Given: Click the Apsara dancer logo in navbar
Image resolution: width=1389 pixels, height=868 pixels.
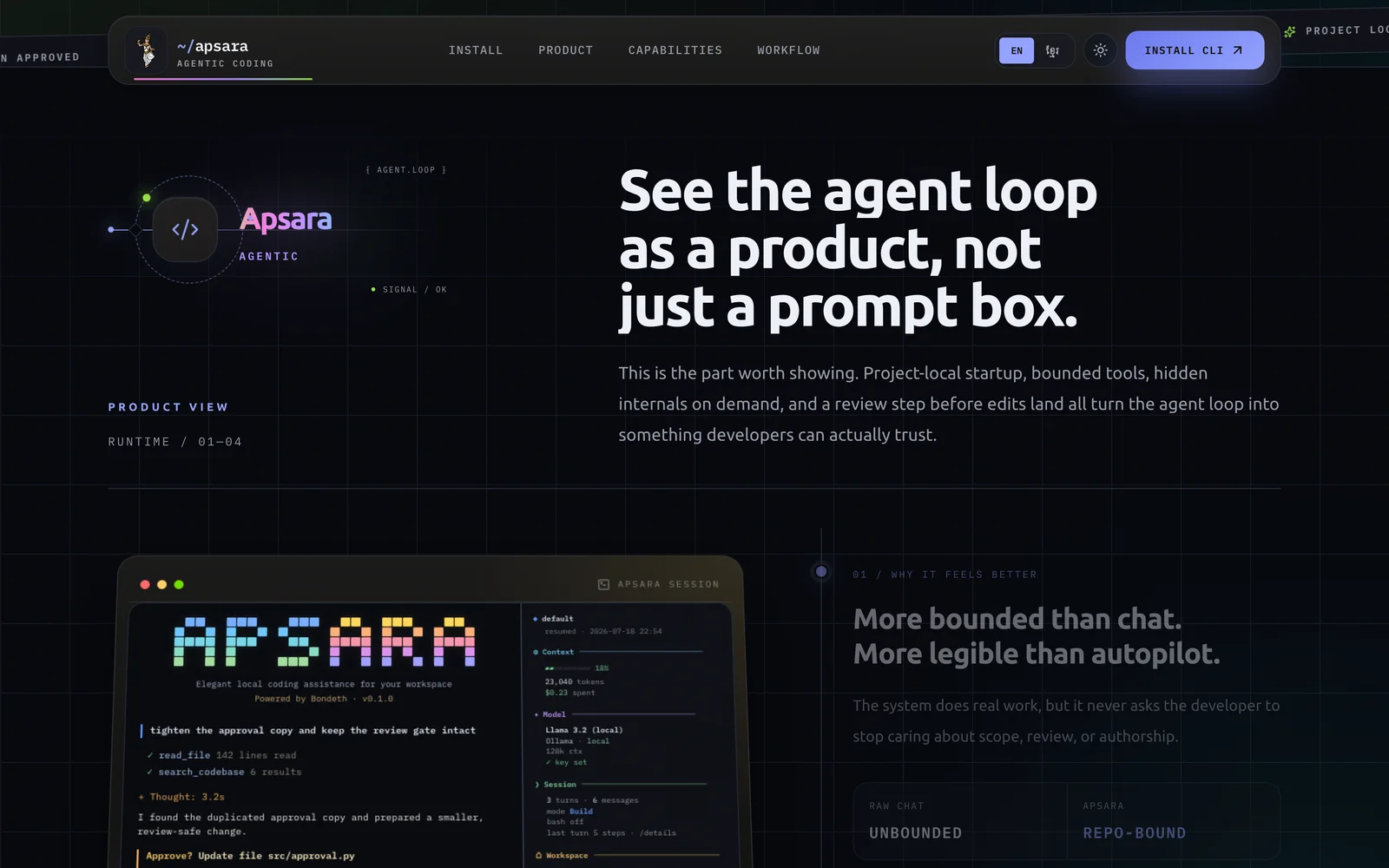Looking at the screenshot, I should coord(147,50).
